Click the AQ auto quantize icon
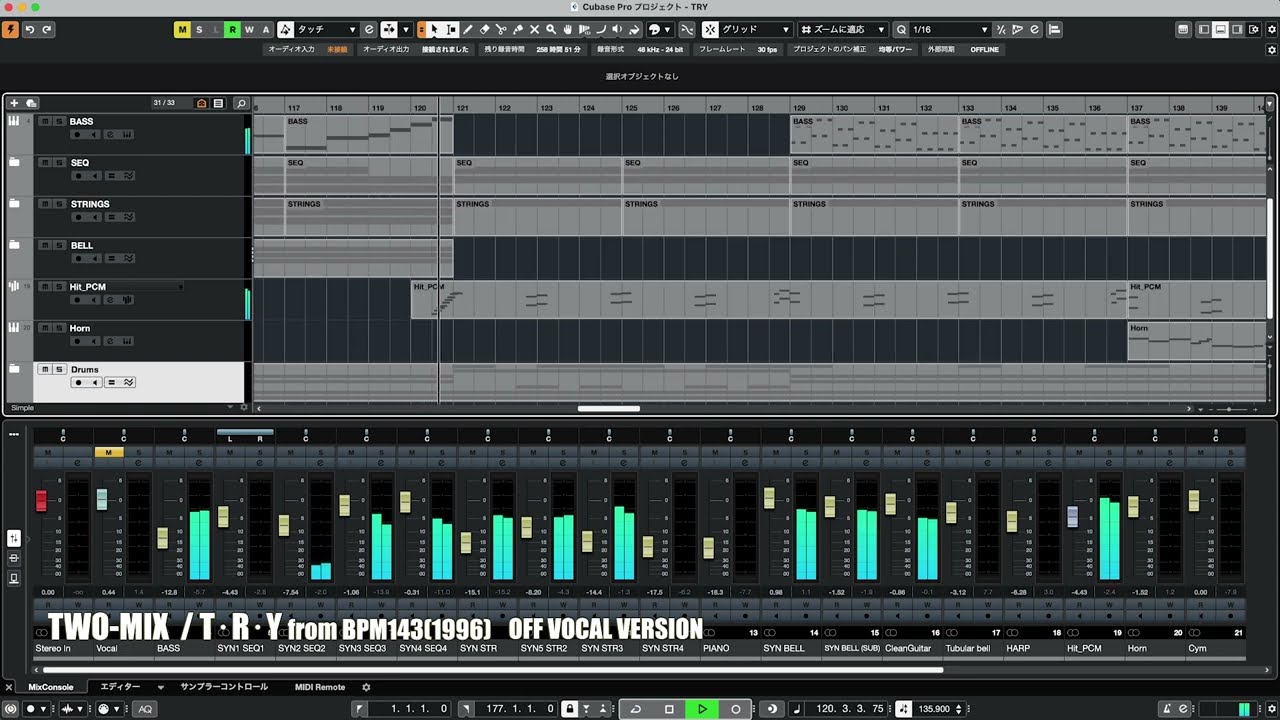 click(145, 709)
